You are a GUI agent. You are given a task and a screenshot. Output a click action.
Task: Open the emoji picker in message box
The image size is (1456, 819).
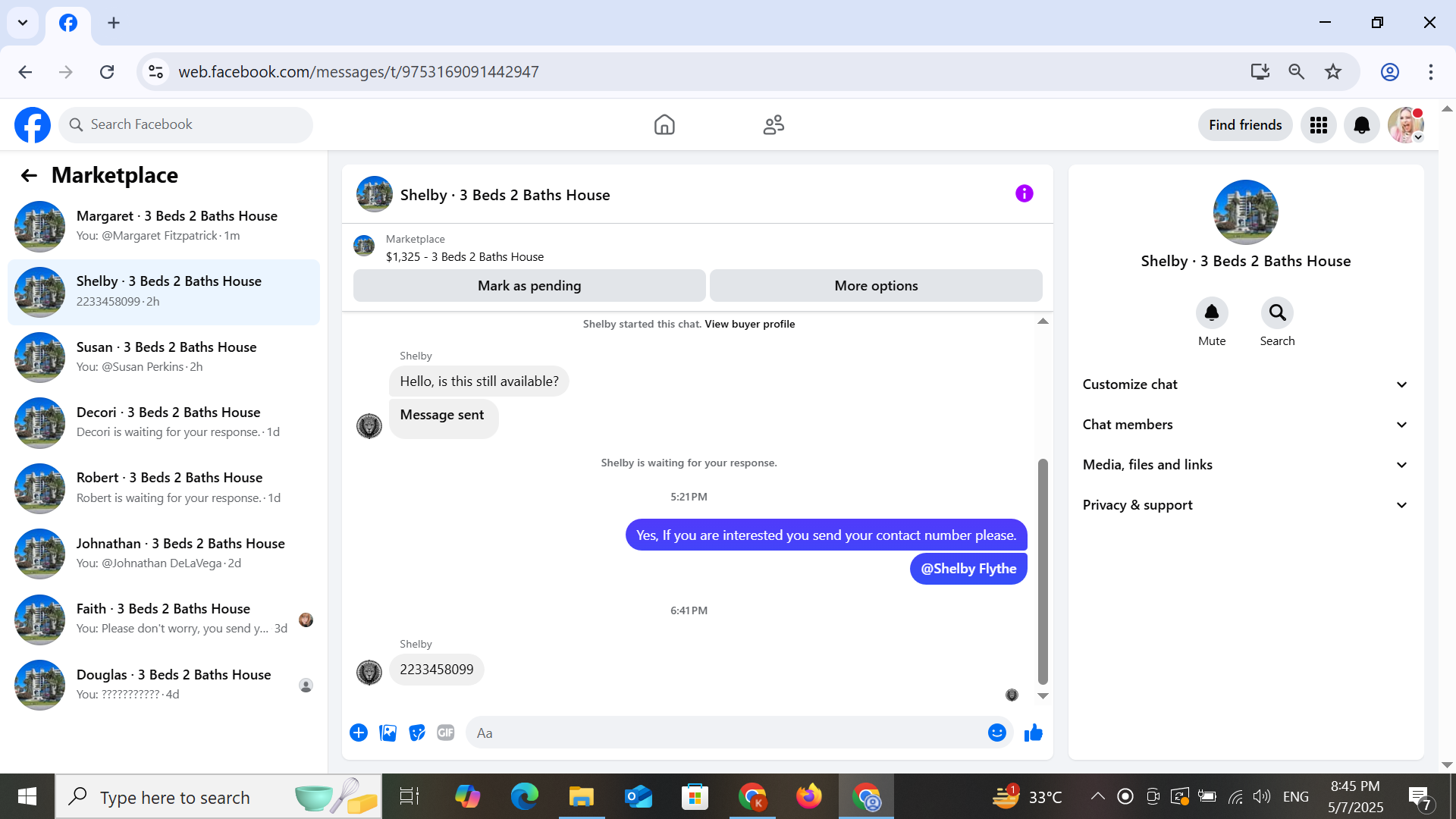coord(996,733)
